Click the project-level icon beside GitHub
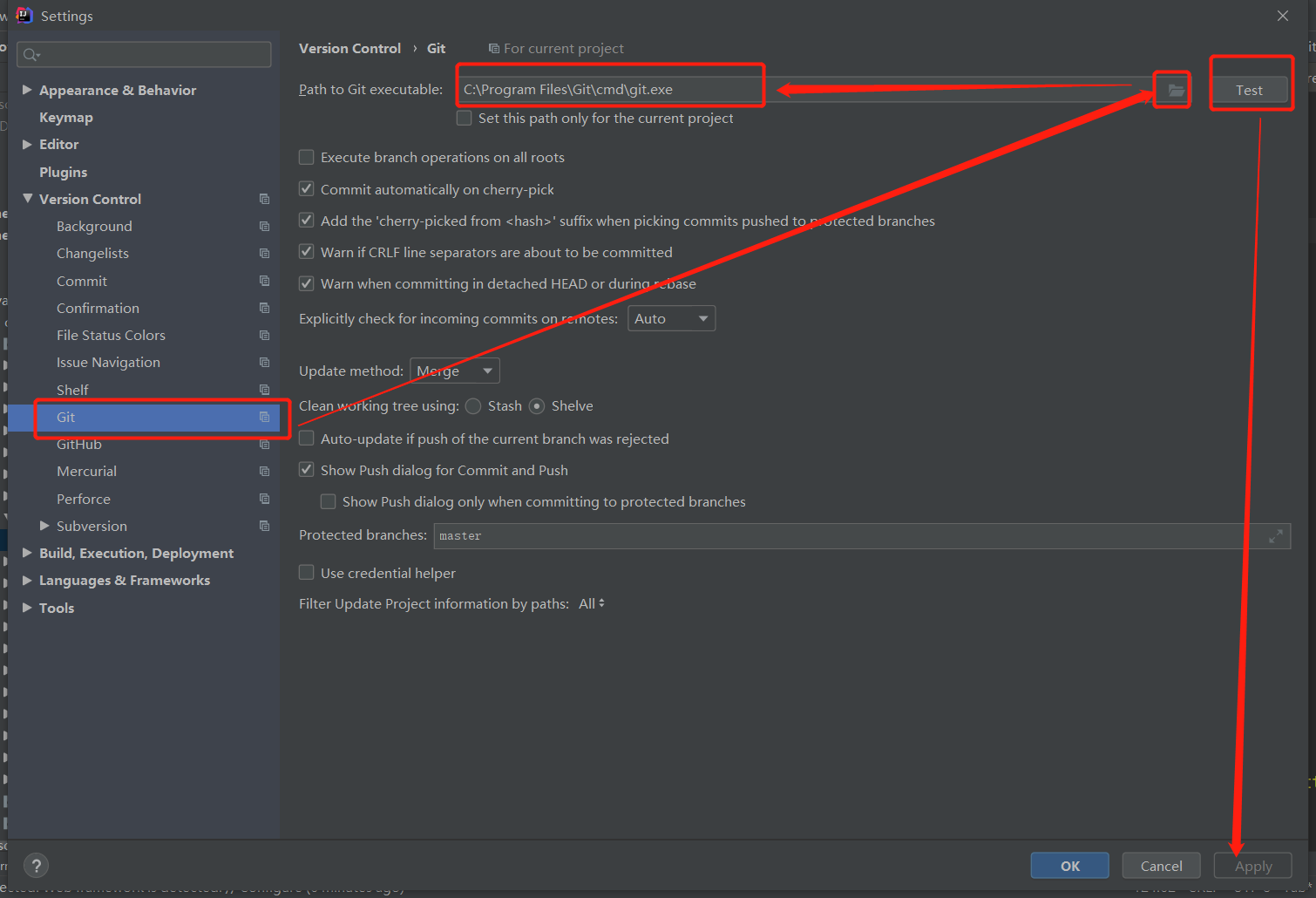The height and width of the screenshot is (898, 1316). click(264, 444)
